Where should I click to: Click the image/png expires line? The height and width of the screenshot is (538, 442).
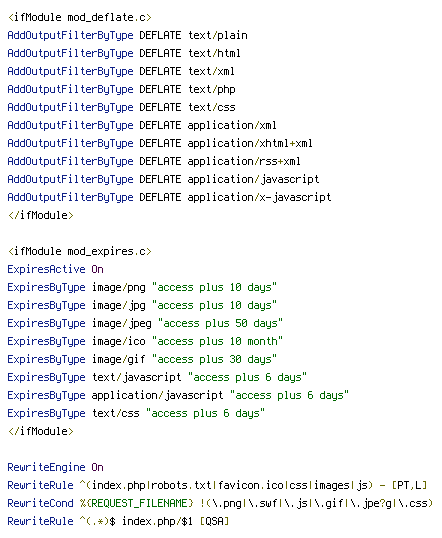(x=142, y=287)
